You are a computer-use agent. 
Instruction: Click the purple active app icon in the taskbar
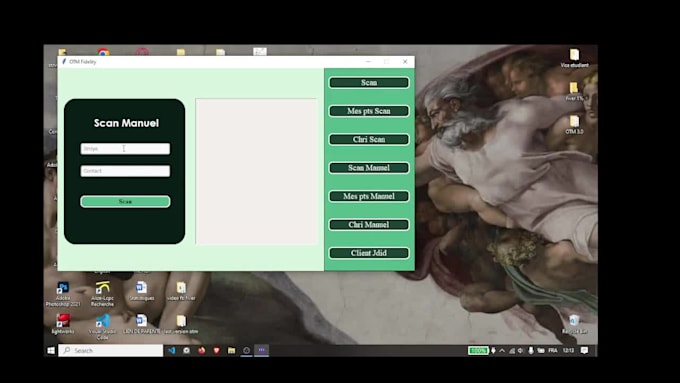pos(262,350)
